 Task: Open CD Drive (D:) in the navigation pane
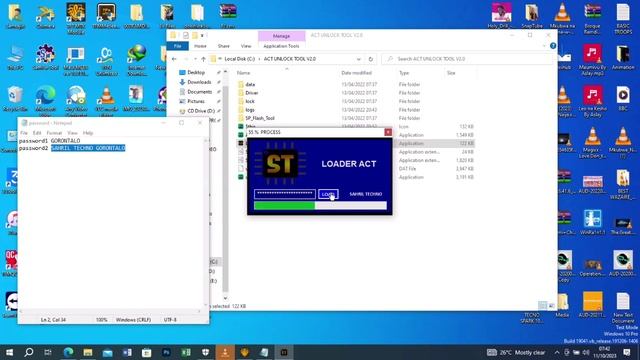pyautogui.click(x=200, y=111)
